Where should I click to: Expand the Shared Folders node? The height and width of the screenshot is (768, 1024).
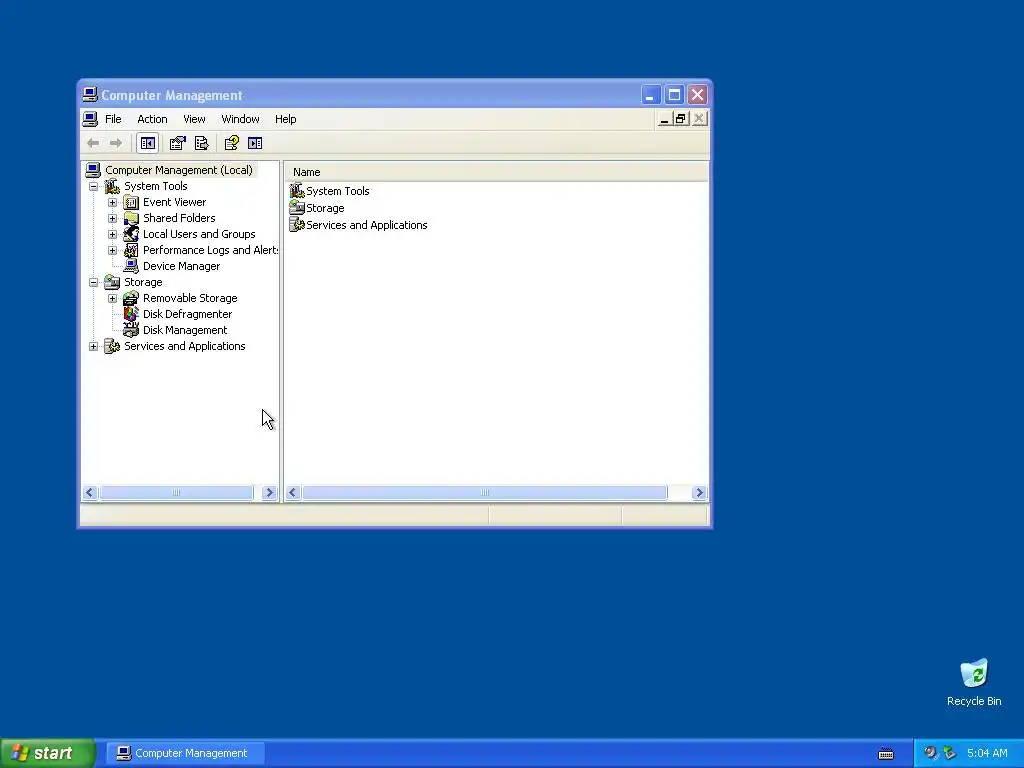(x=112, y=218)
